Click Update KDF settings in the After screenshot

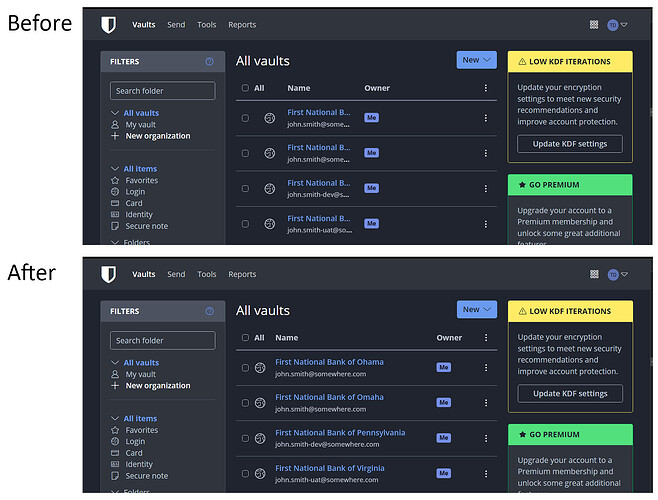[570, 393]
